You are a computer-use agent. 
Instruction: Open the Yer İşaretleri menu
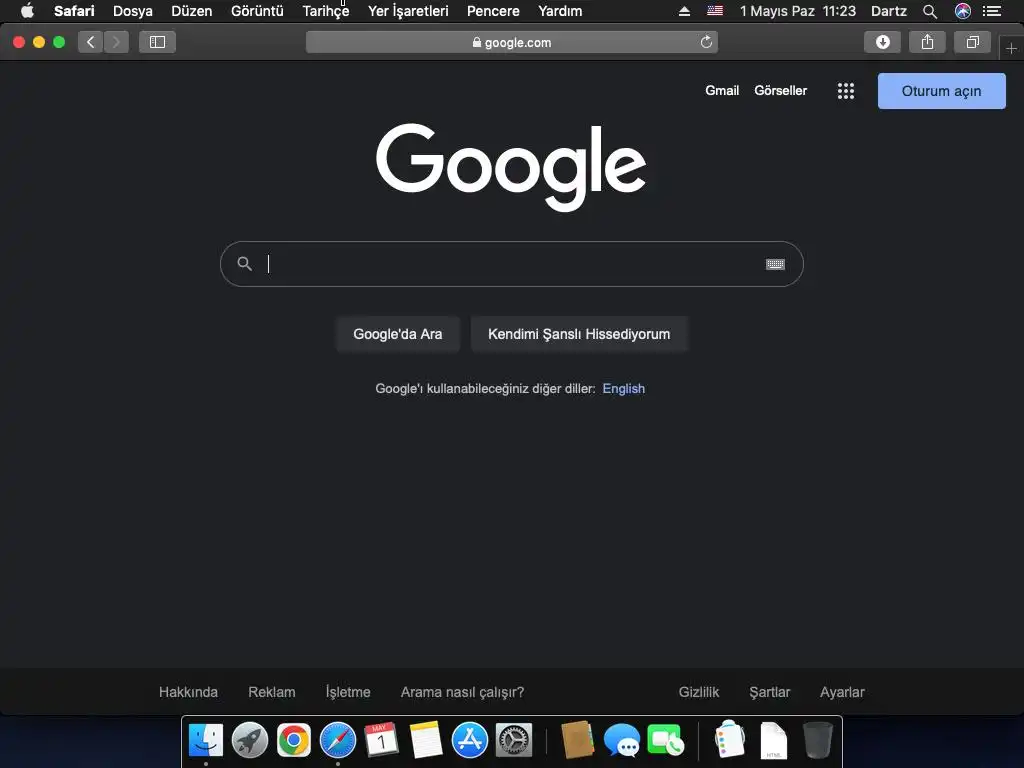click(408, 11)
